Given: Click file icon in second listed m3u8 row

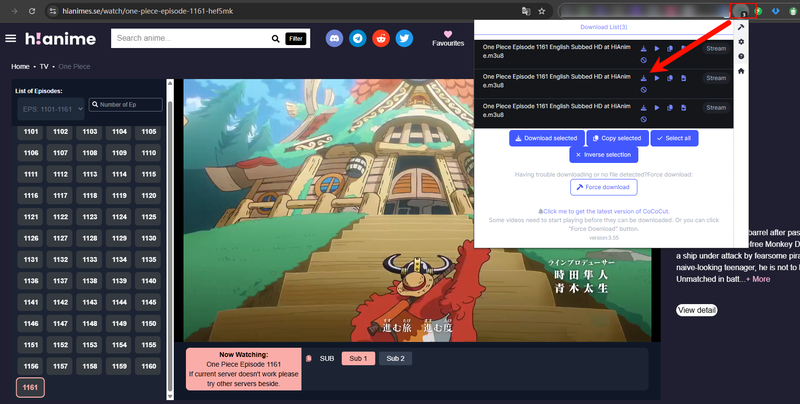Looking at the screenshot, I should [683, 78].
